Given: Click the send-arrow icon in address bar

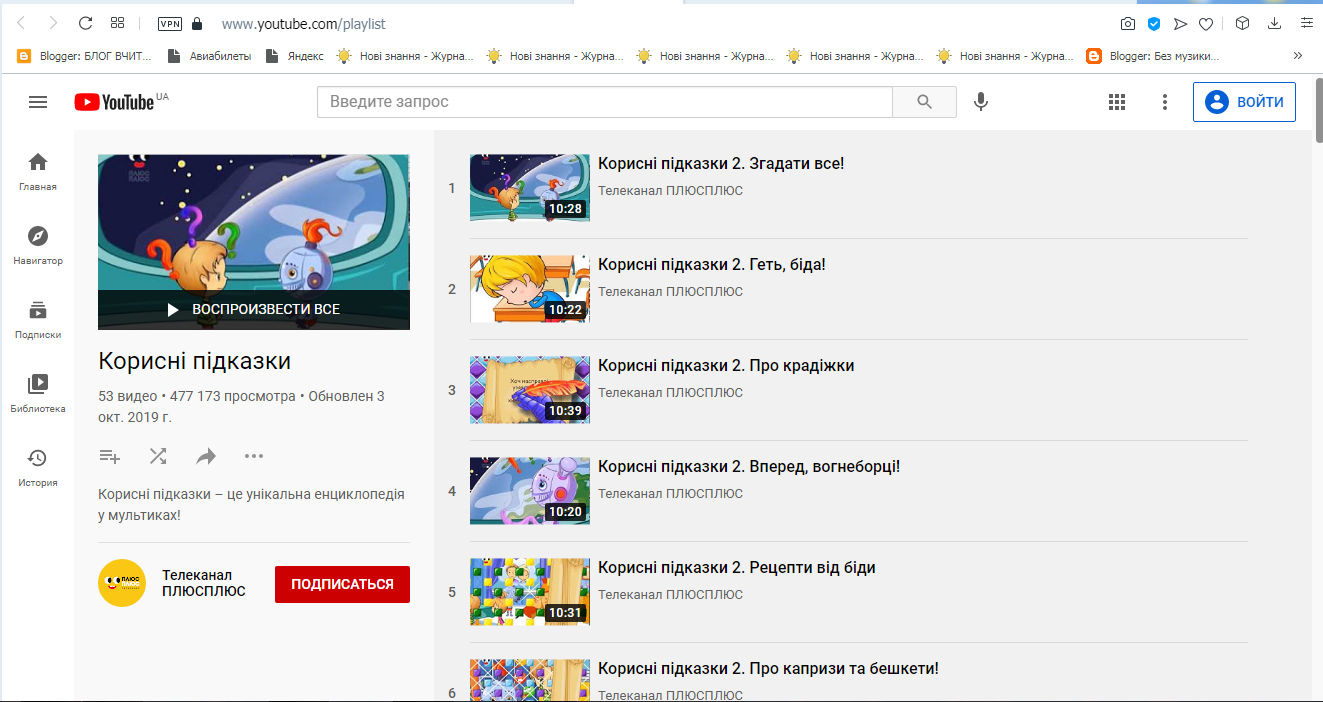Looking at the screenshot, I should (x=1180, y=23).
